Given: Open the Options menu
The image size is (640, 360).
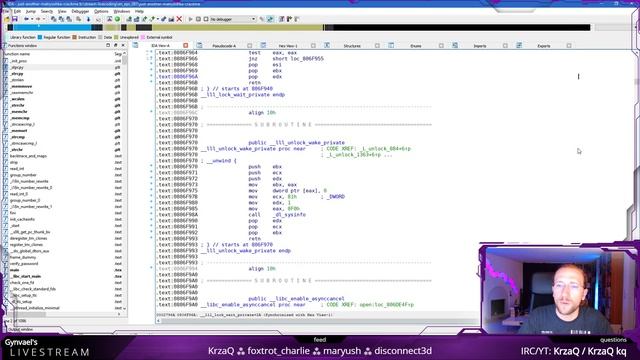Looking at the screenshot, I should pyautogui.click(x=101, y=11).
